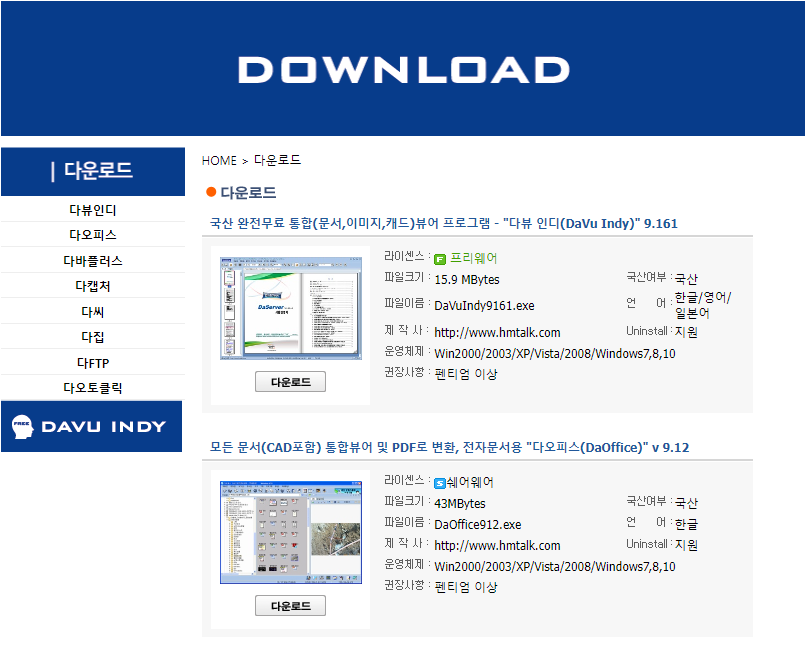Select 다캡처 in the sidebar
This screenshot has height=645, width=805.
tap(92, 286)
